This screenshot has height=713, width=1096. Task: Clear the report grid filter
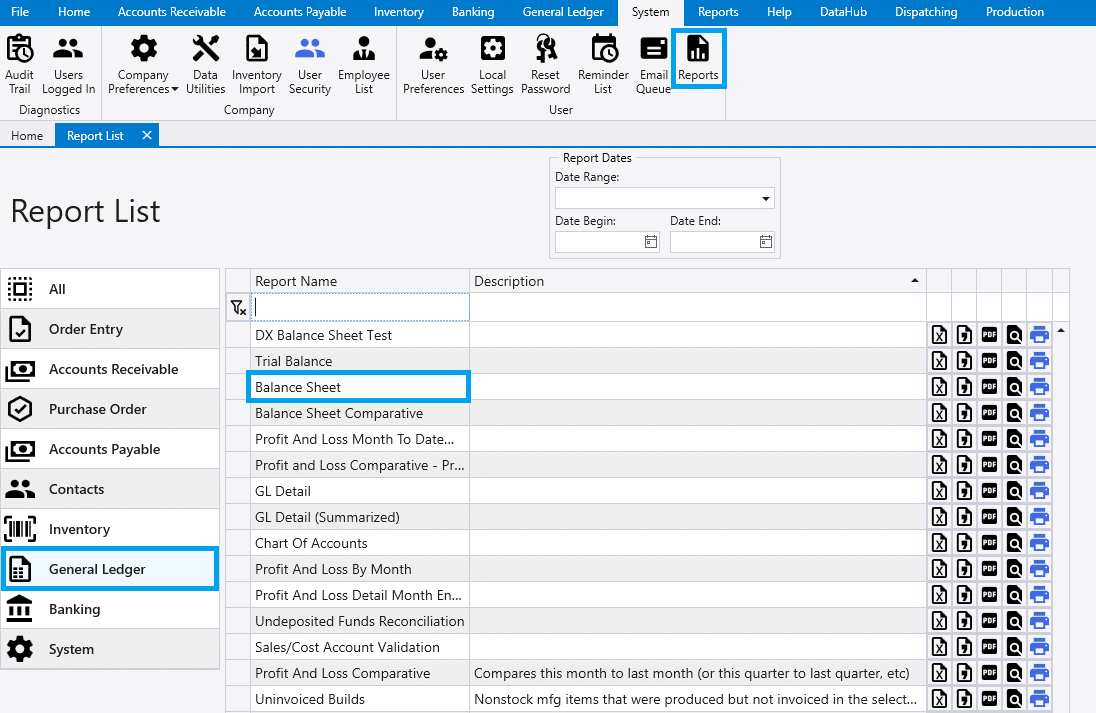point(238,307)
